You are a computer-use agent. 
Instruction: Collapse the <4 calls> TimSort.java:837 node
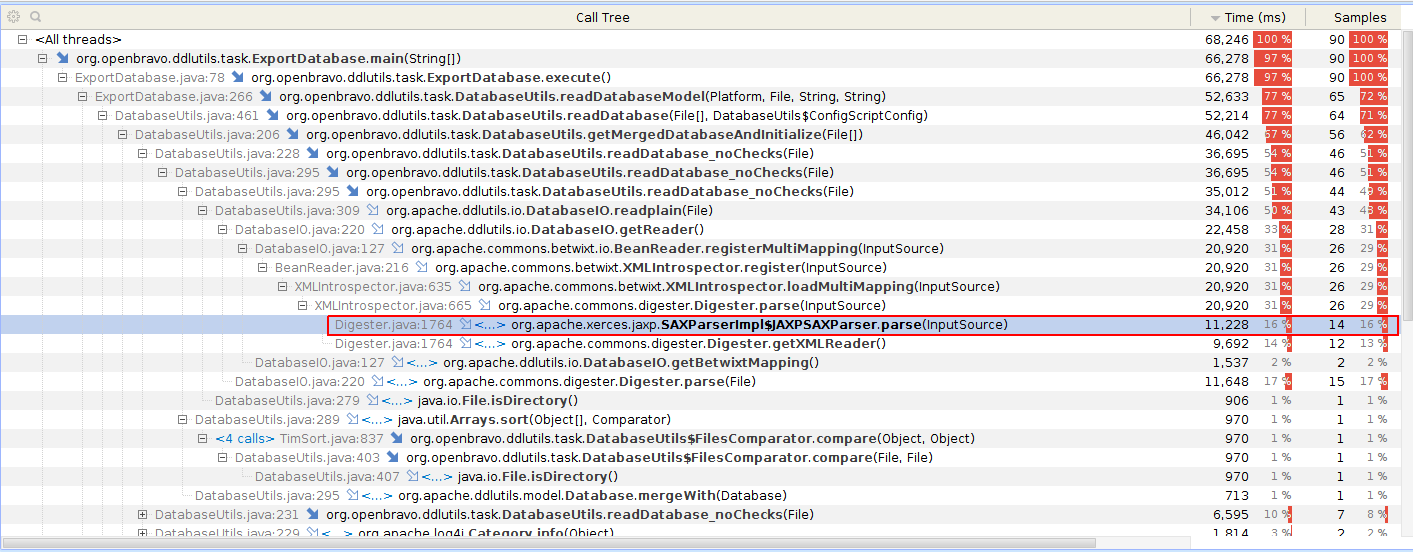click(x=202, y=439)
